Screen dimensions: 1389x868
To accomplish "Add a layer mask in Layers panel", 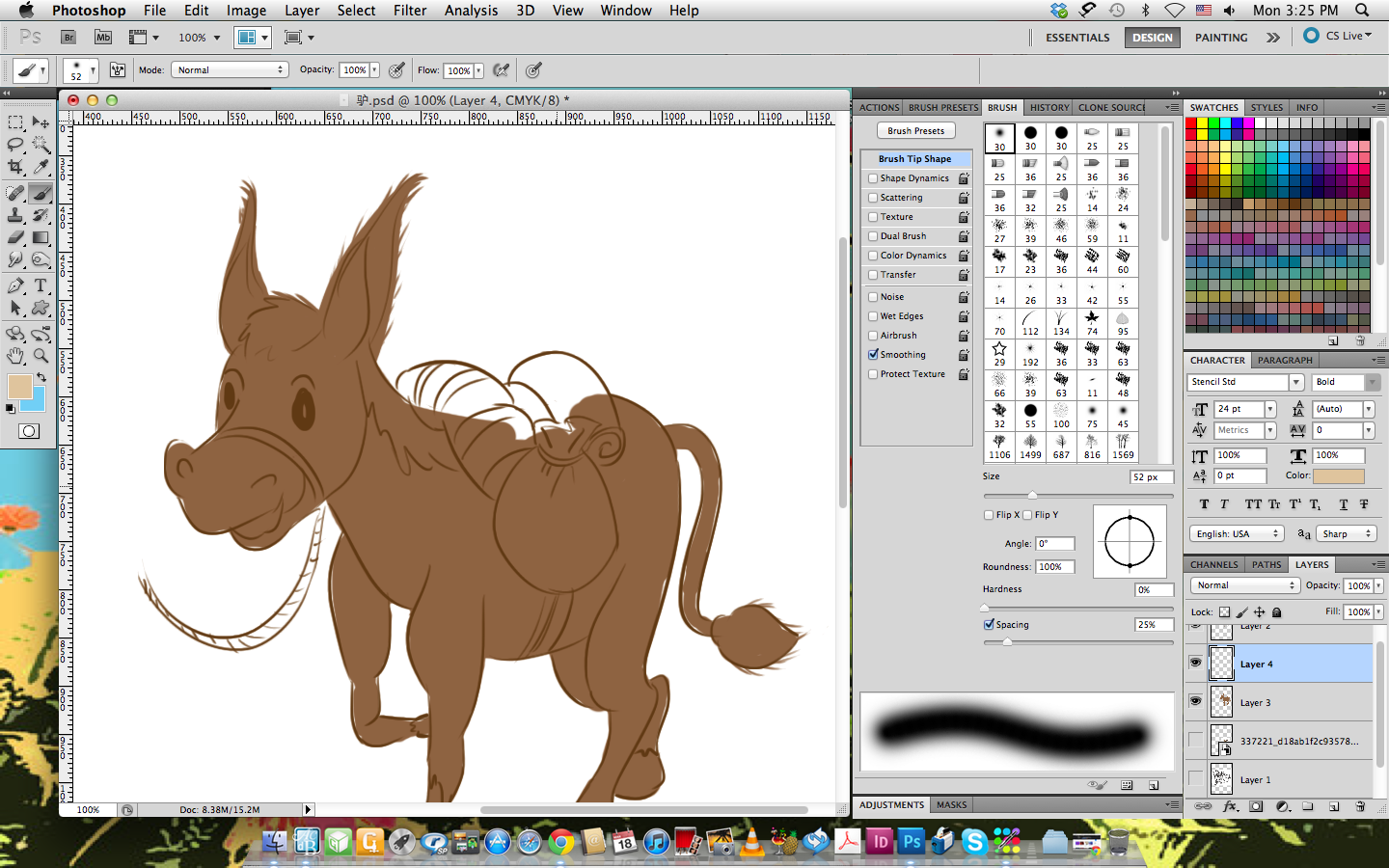I will coord(1256,806).
